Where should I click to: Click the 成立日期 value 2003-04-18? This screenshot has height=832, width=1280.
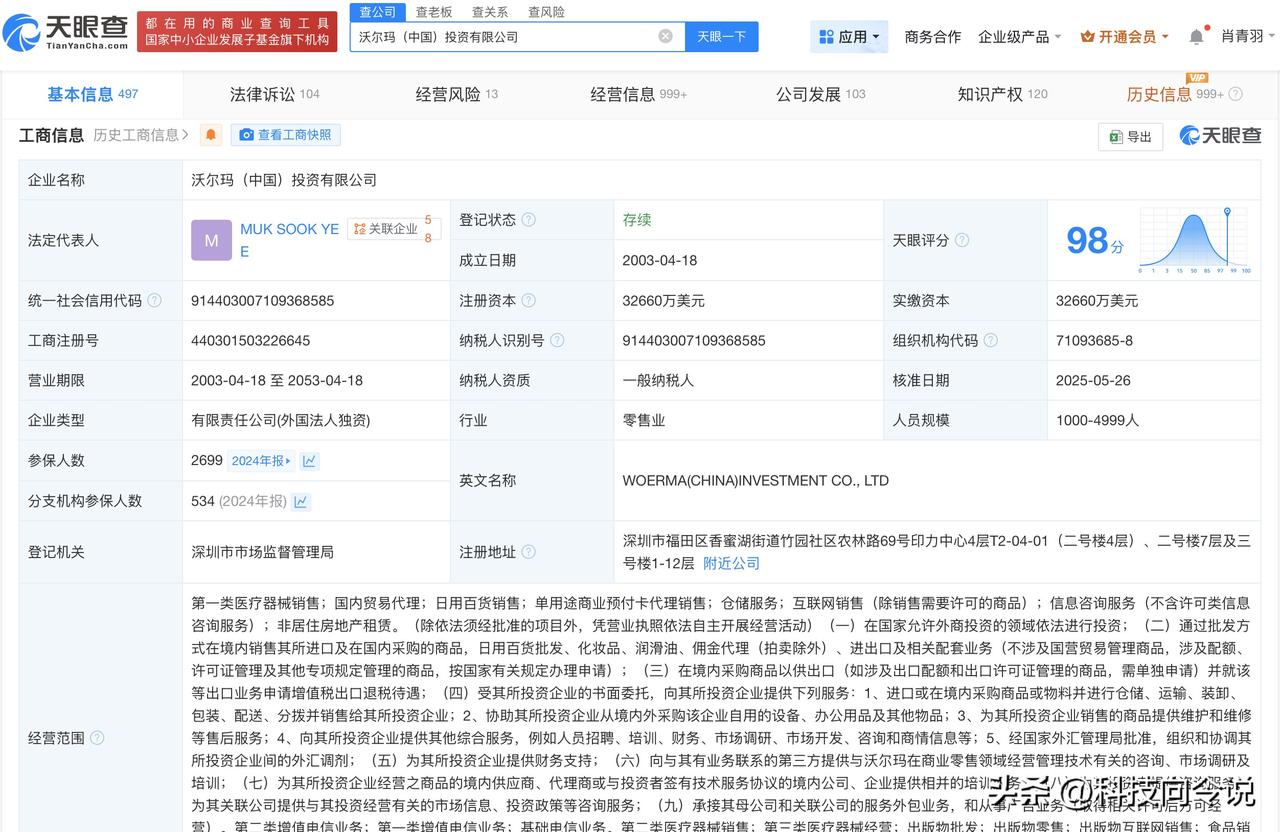click(x=660, y=260)
